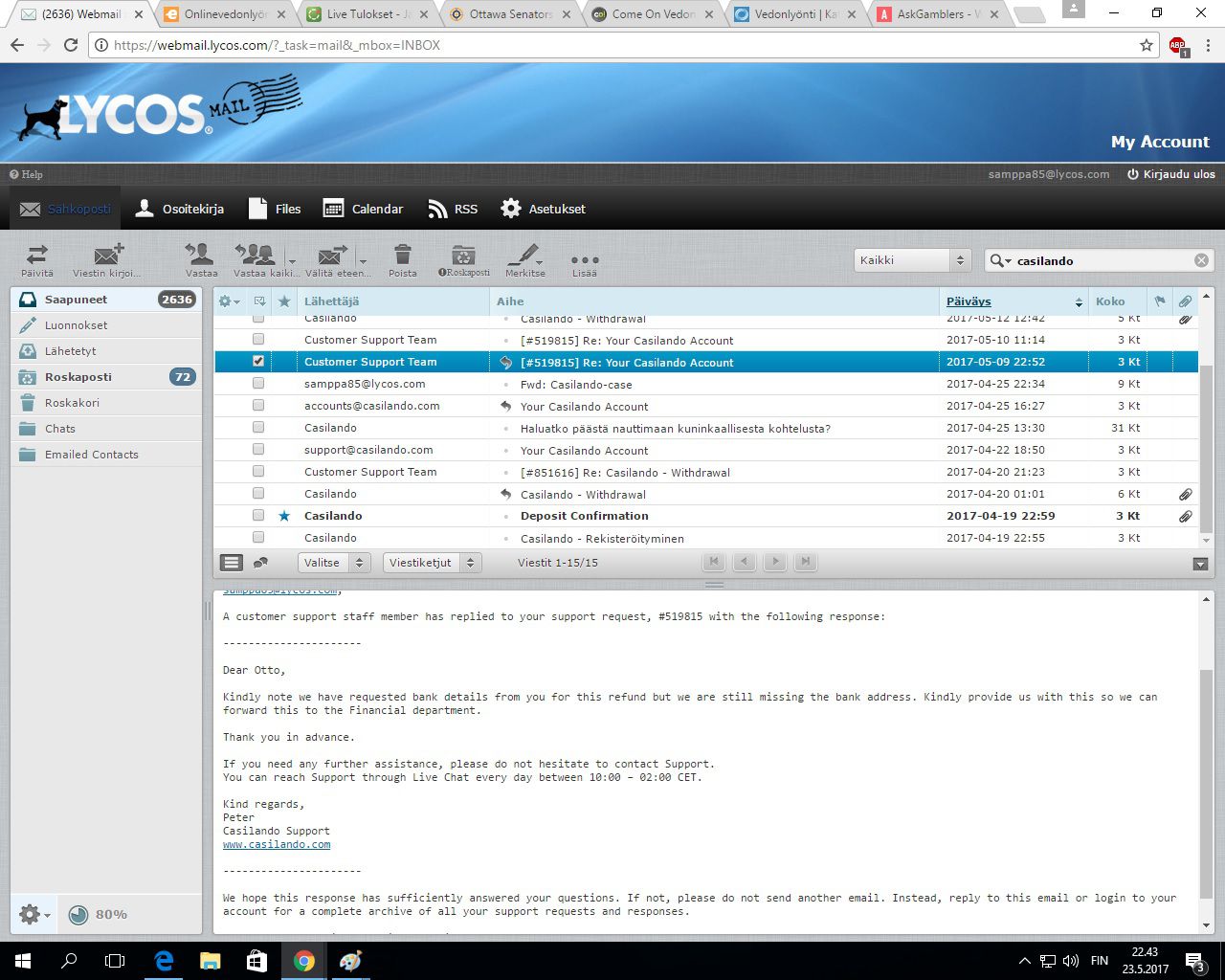Log out with Kirjaudu ulos
This screenshot has width=1225, height=980.
click(x=1171, y=174)
